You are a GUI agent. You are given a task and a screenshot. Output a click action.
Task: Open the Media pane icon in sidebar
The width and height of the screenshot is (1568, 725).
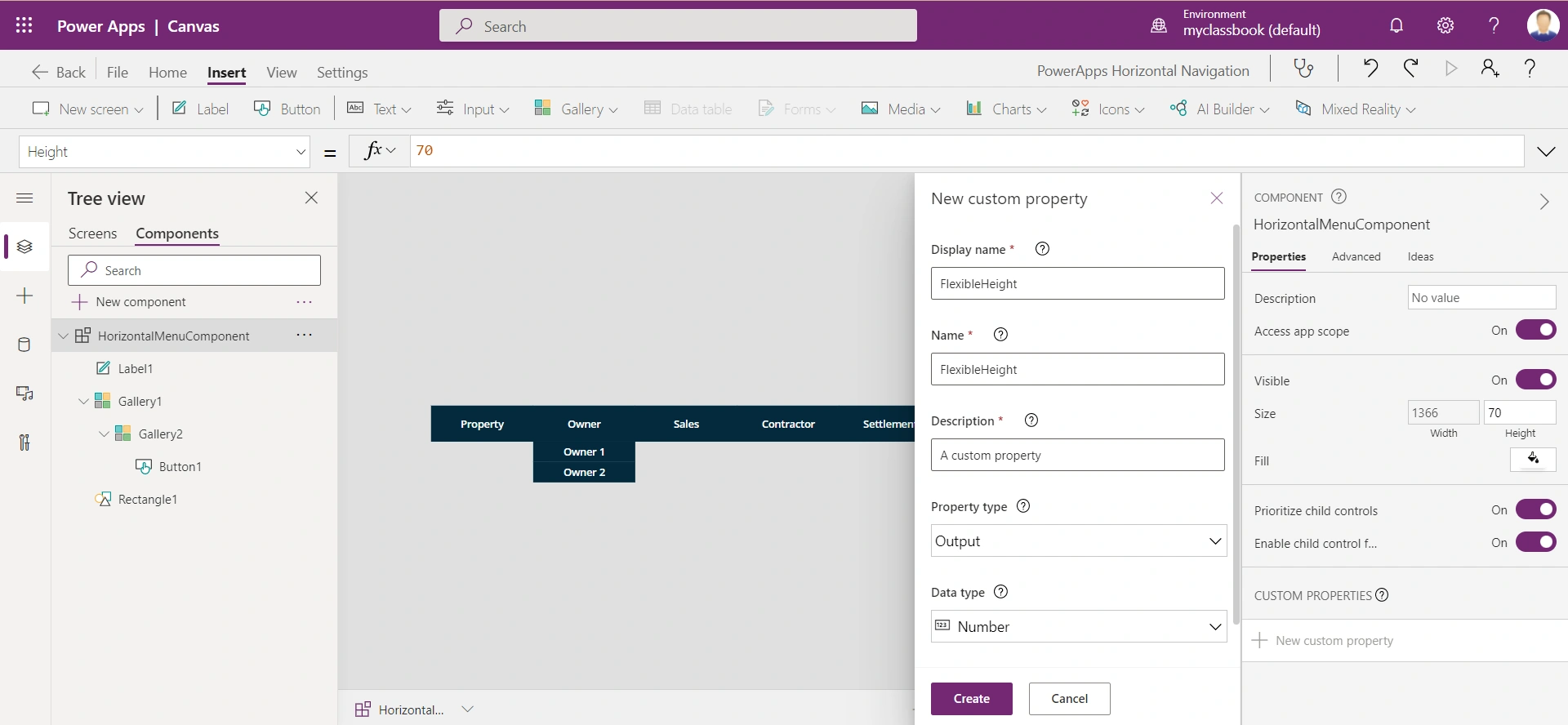(x=24, y=394)
